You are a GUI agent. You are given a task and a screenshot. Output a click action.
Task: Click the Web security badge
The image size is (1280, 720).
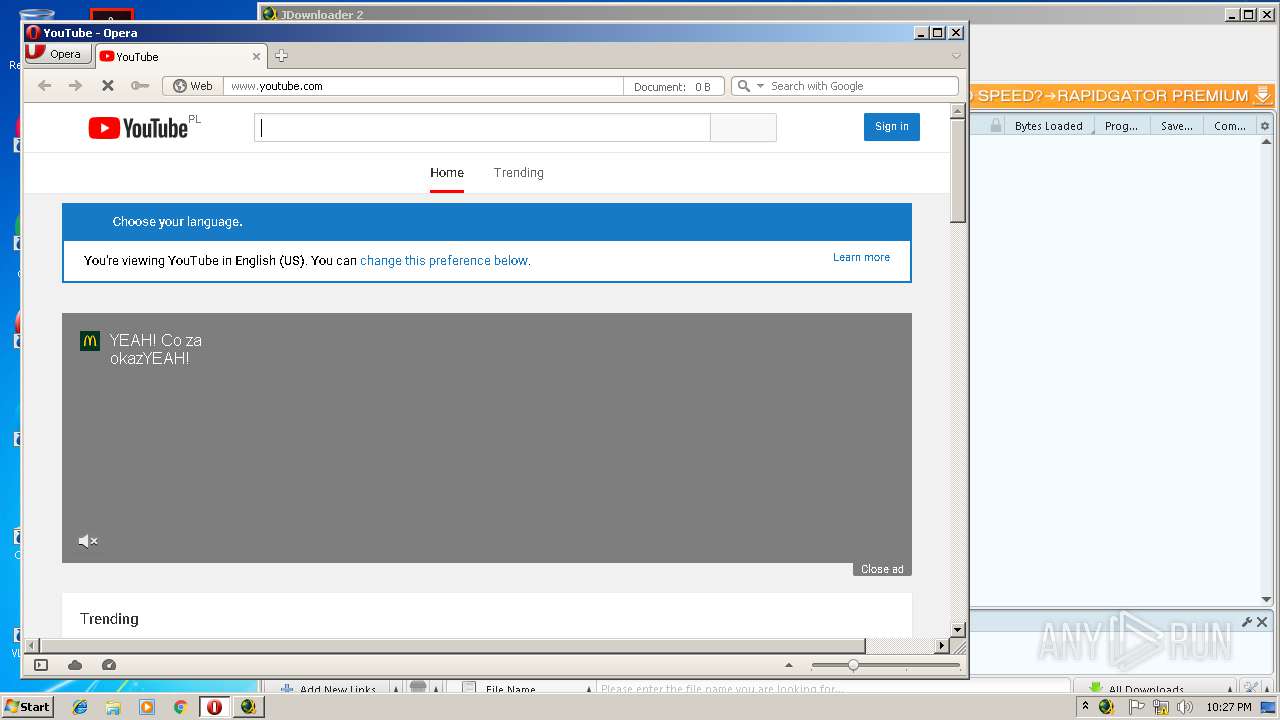pos(193,86)
